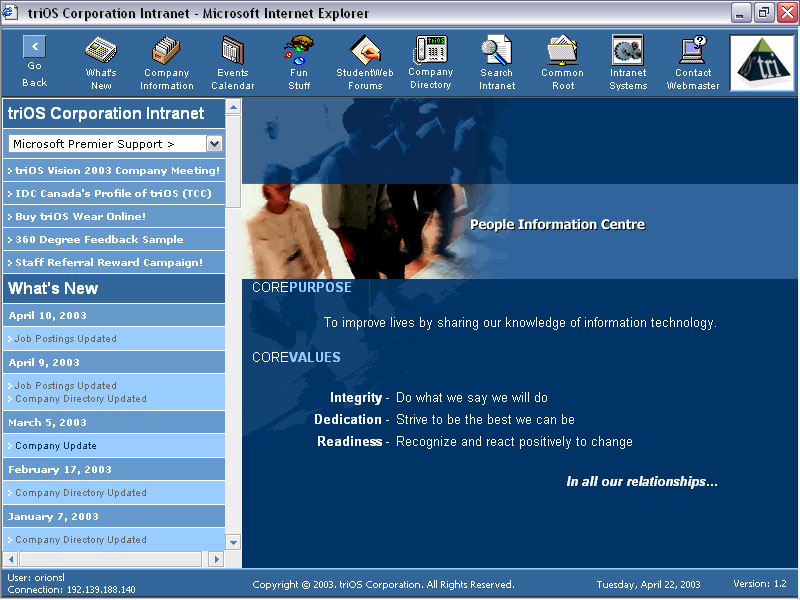Click the Search Intranet magnifier icon
This screenshot has width=800, height=600.
click(x=497, y=60)
